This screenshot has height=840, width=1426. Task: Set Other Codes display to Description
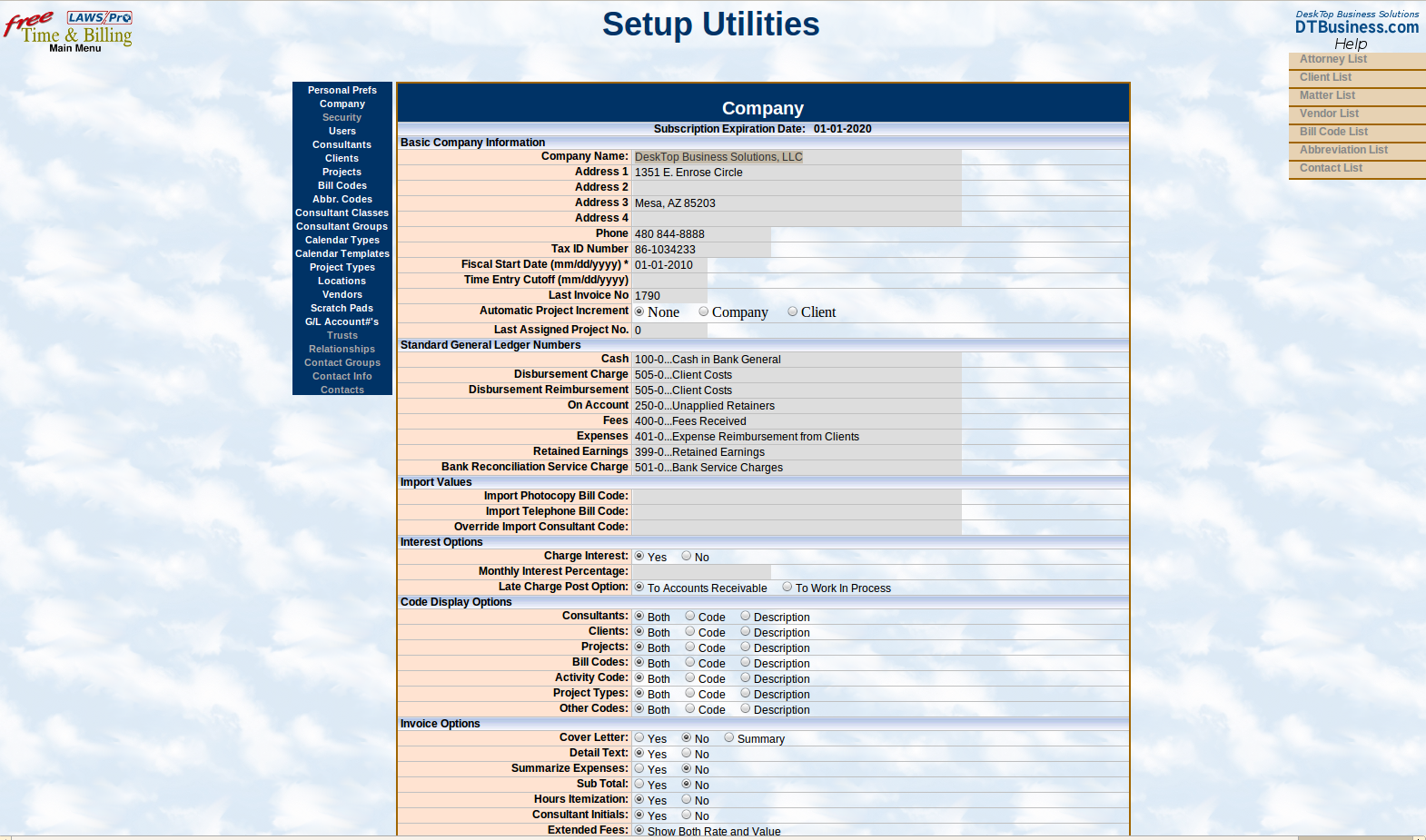point(746,708)
